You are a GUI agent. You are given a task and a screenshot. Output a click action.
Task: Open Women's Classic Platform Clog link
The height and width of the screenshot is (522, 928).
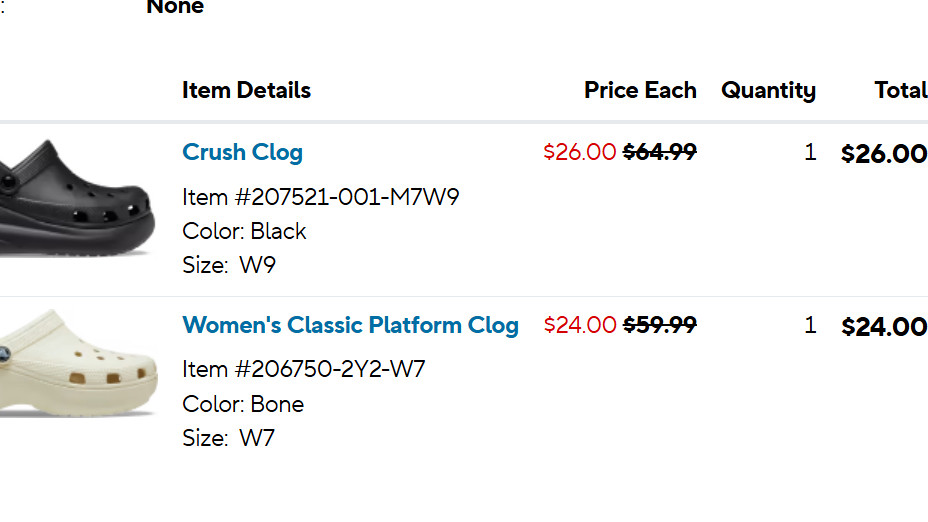pos(350,325)
